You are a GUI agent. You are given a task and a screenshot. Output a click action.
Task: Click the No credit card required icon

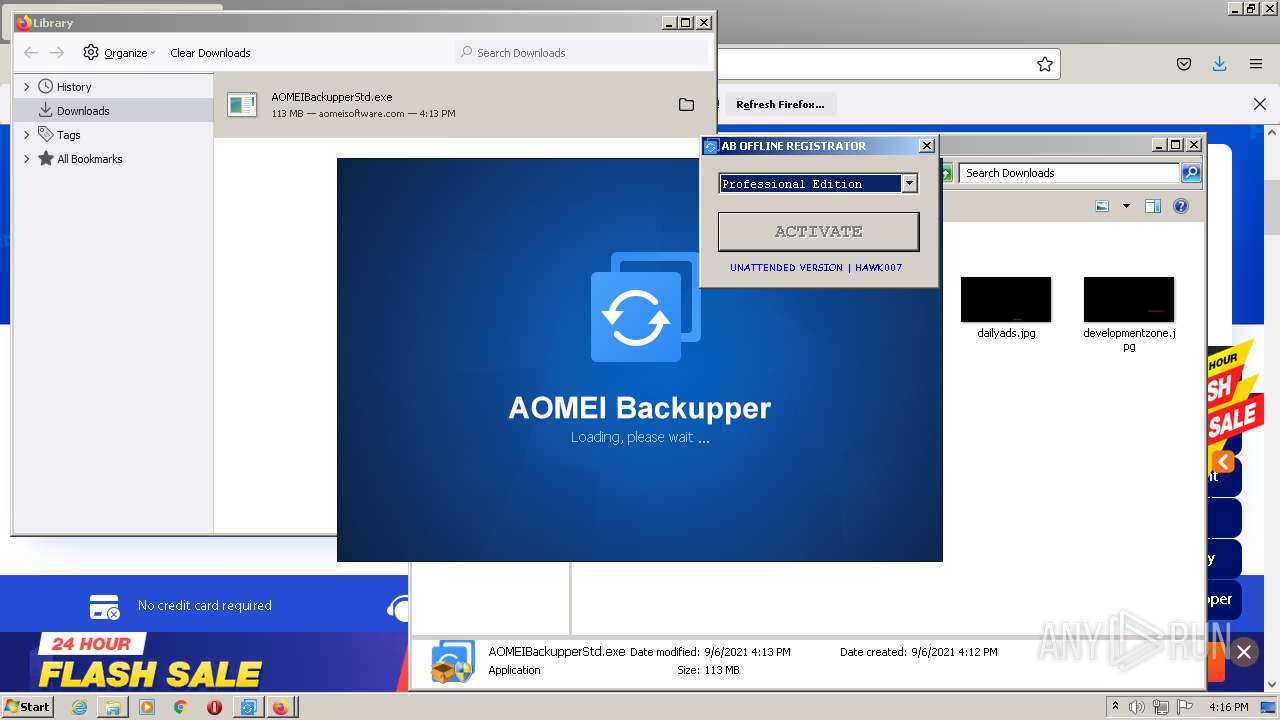(104, 607)
